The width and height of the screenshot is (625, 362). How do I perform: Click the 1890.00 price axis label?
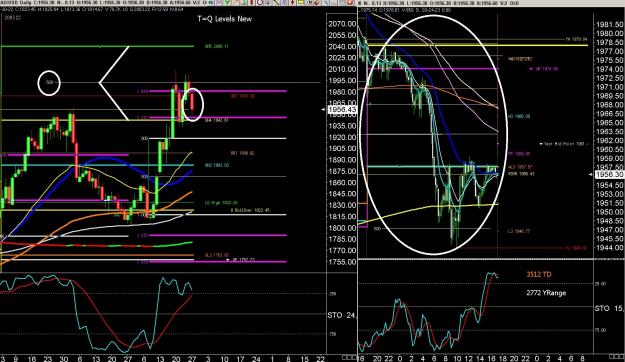pyautogui.click(x=342, y=160)
